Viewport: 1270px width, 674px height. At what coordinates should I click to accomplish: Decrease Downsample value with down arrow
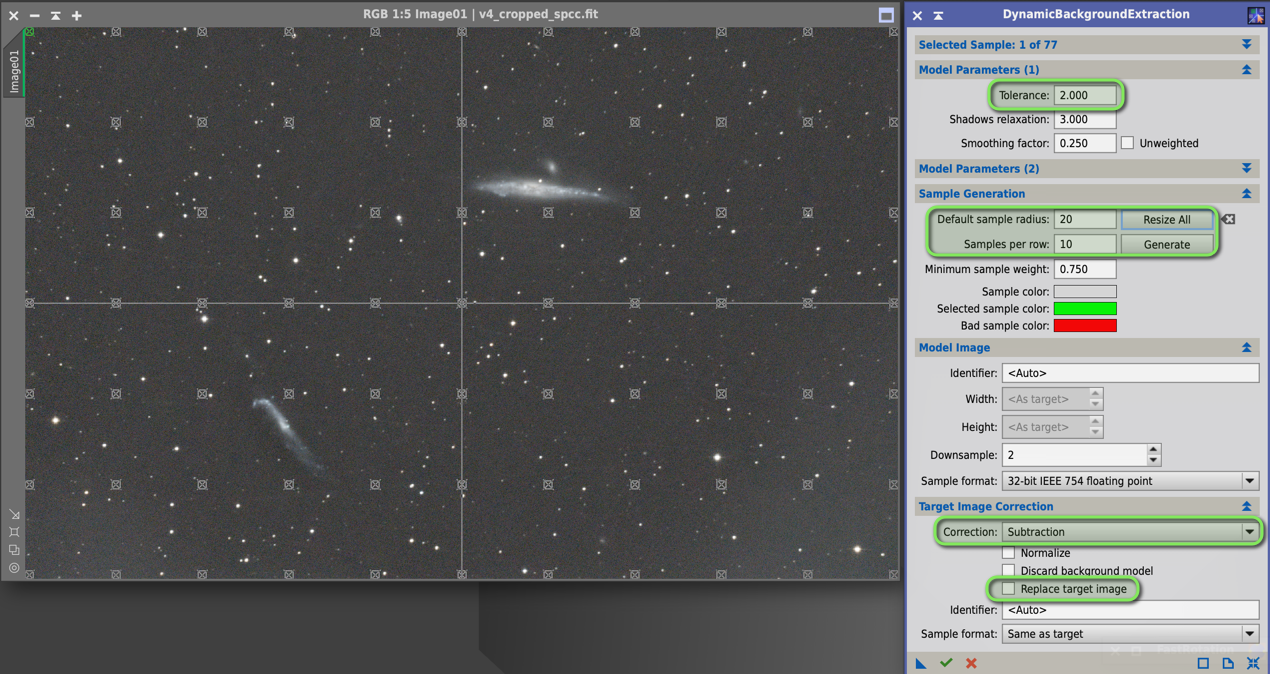click(x=1153, y=460)
